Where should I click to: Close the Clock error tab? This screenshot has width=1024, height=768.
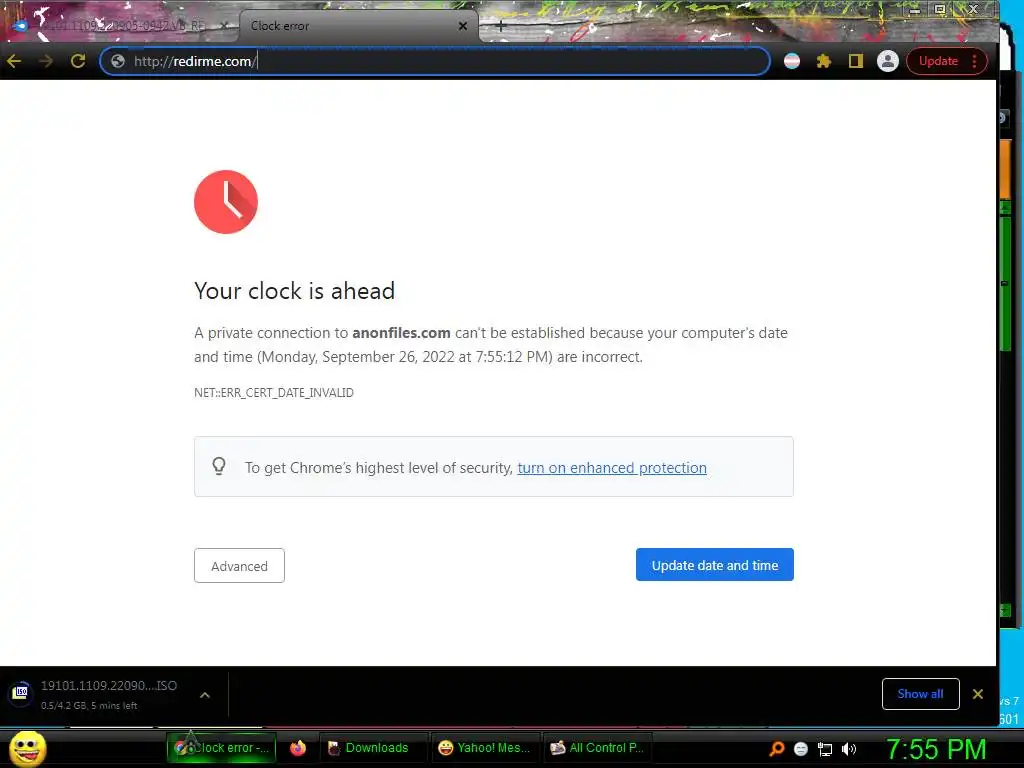(x=462, y=25)
